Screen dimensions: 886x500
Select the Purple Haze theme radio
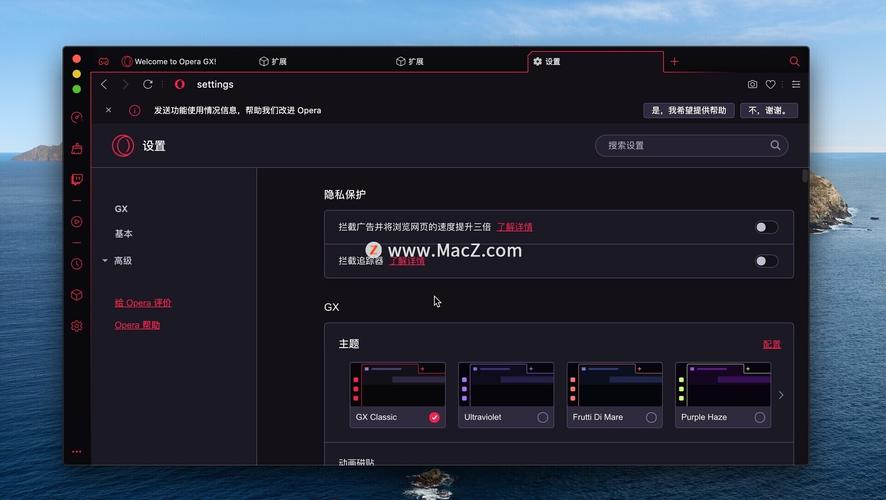point(759,418)
